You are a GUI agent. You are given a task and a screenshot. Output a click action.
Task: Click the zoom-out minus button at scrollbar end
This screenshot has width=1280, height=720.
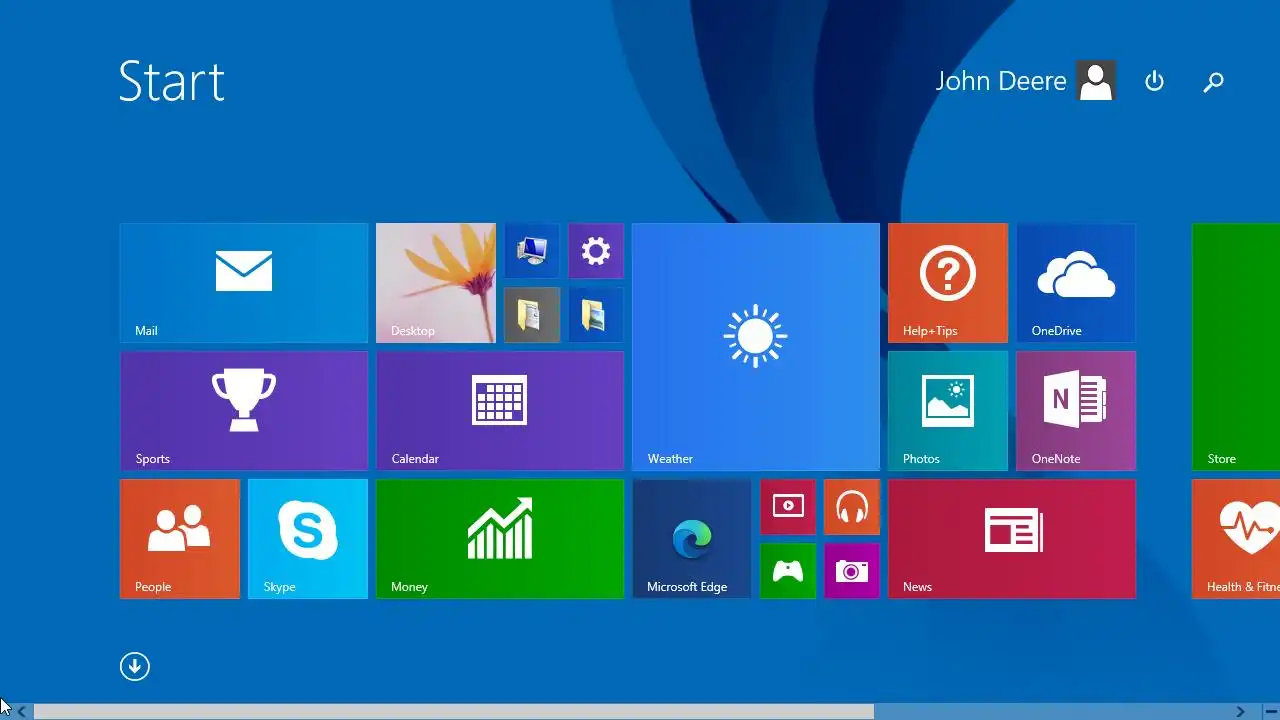click(1270, 712)
